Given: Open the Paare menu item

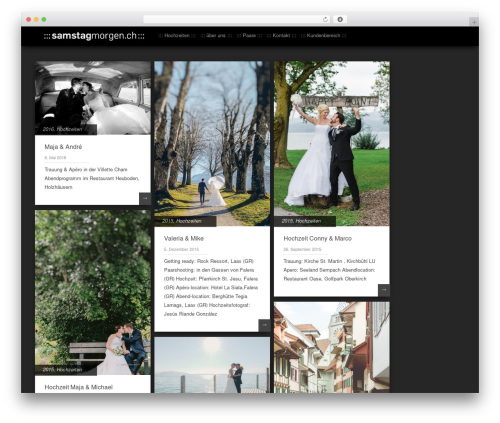Looking at the screenshot, I should point(249,36).
